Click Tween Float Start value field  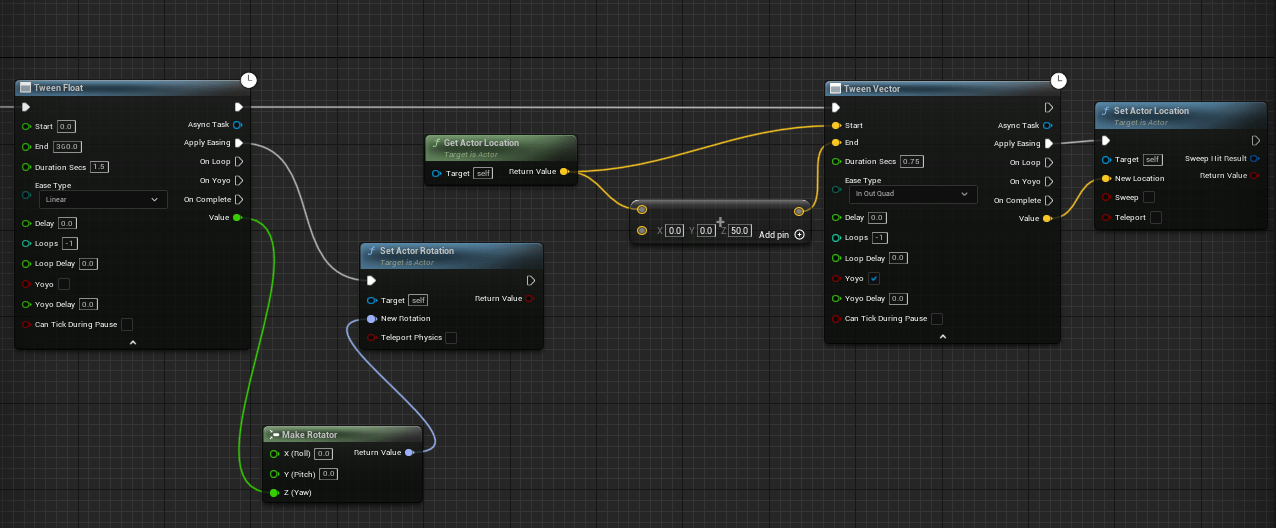[x=67, y=127]
